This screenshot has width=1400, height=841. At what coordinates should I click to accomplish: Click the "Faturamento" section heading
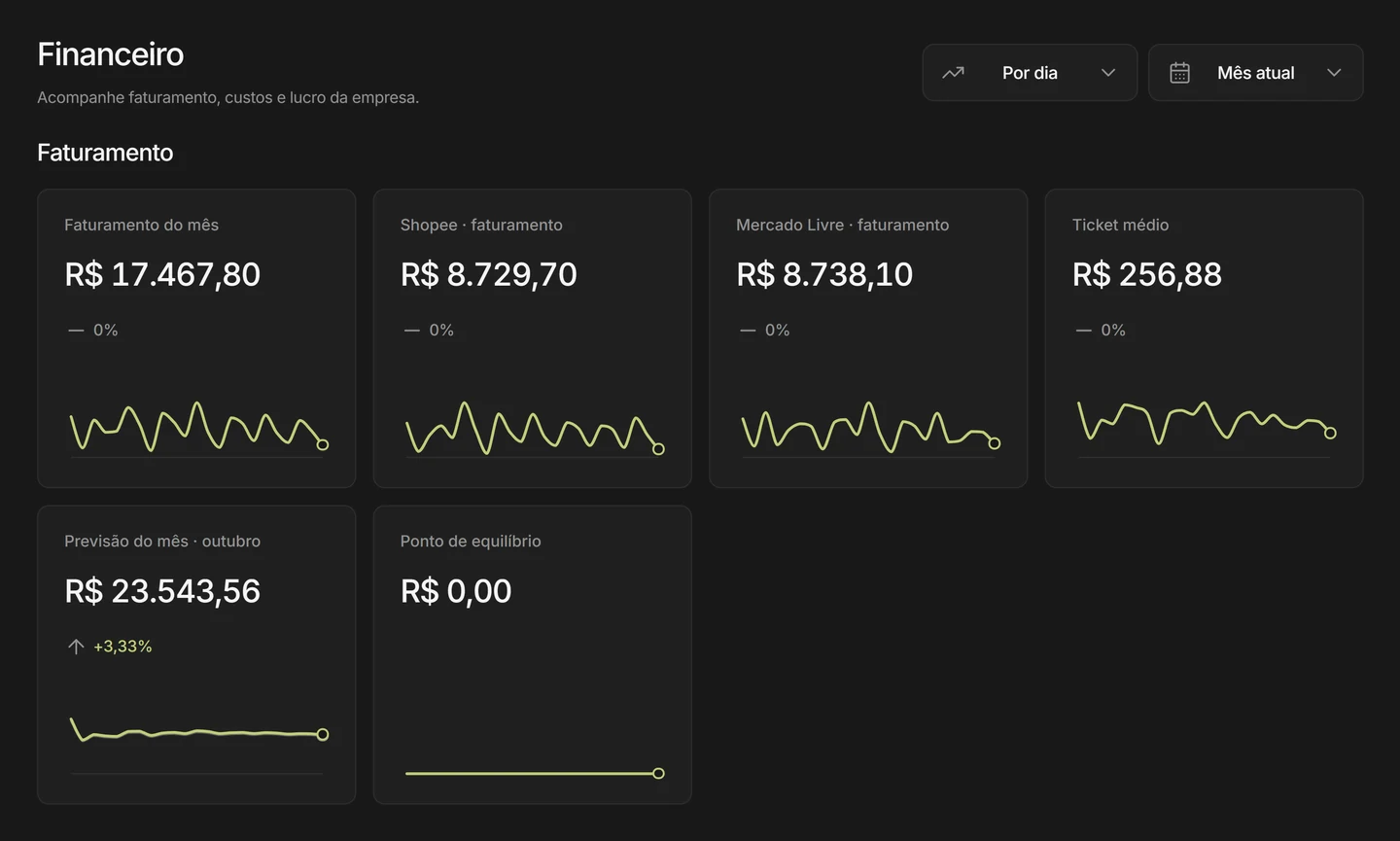pyautogui.click(x=105, y=153)
